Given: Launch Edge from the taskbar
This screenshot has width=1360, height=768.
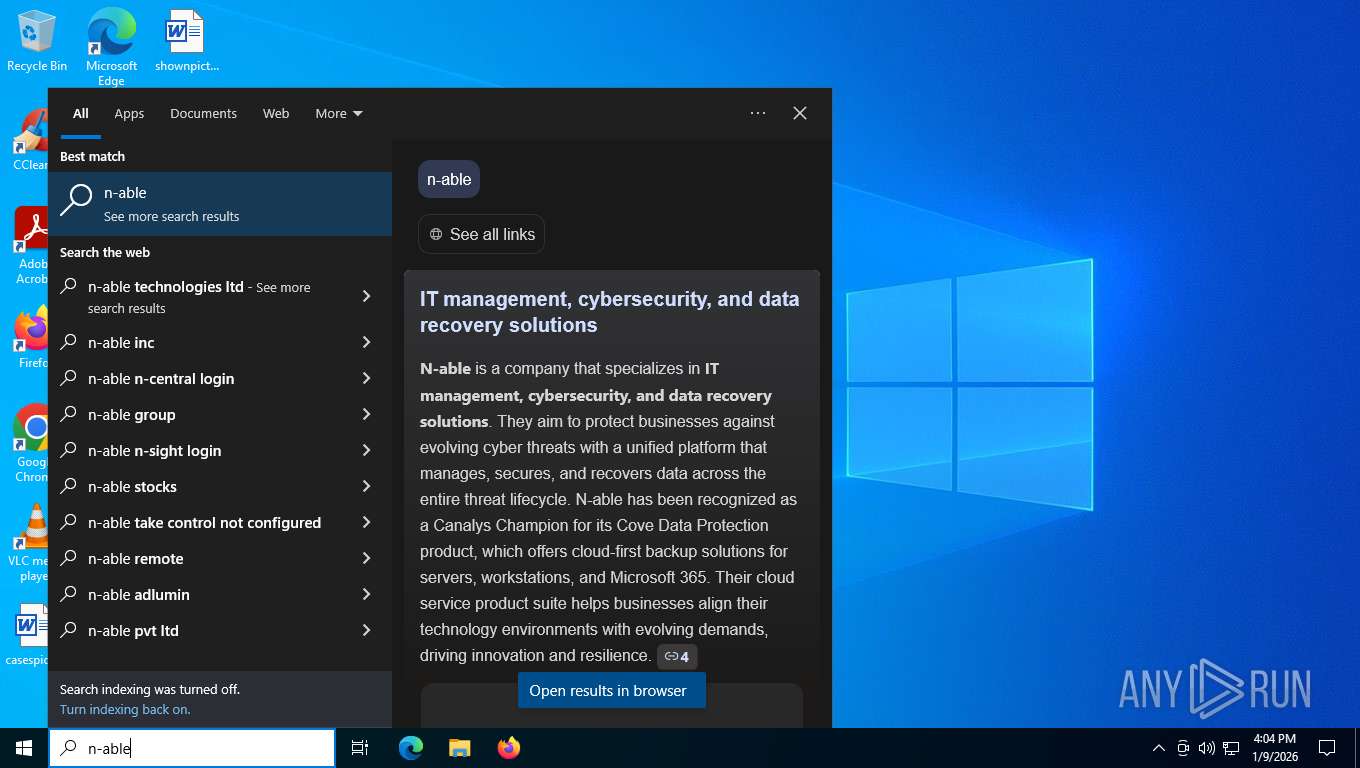Looking at the screenshot, I should [411, 748].
